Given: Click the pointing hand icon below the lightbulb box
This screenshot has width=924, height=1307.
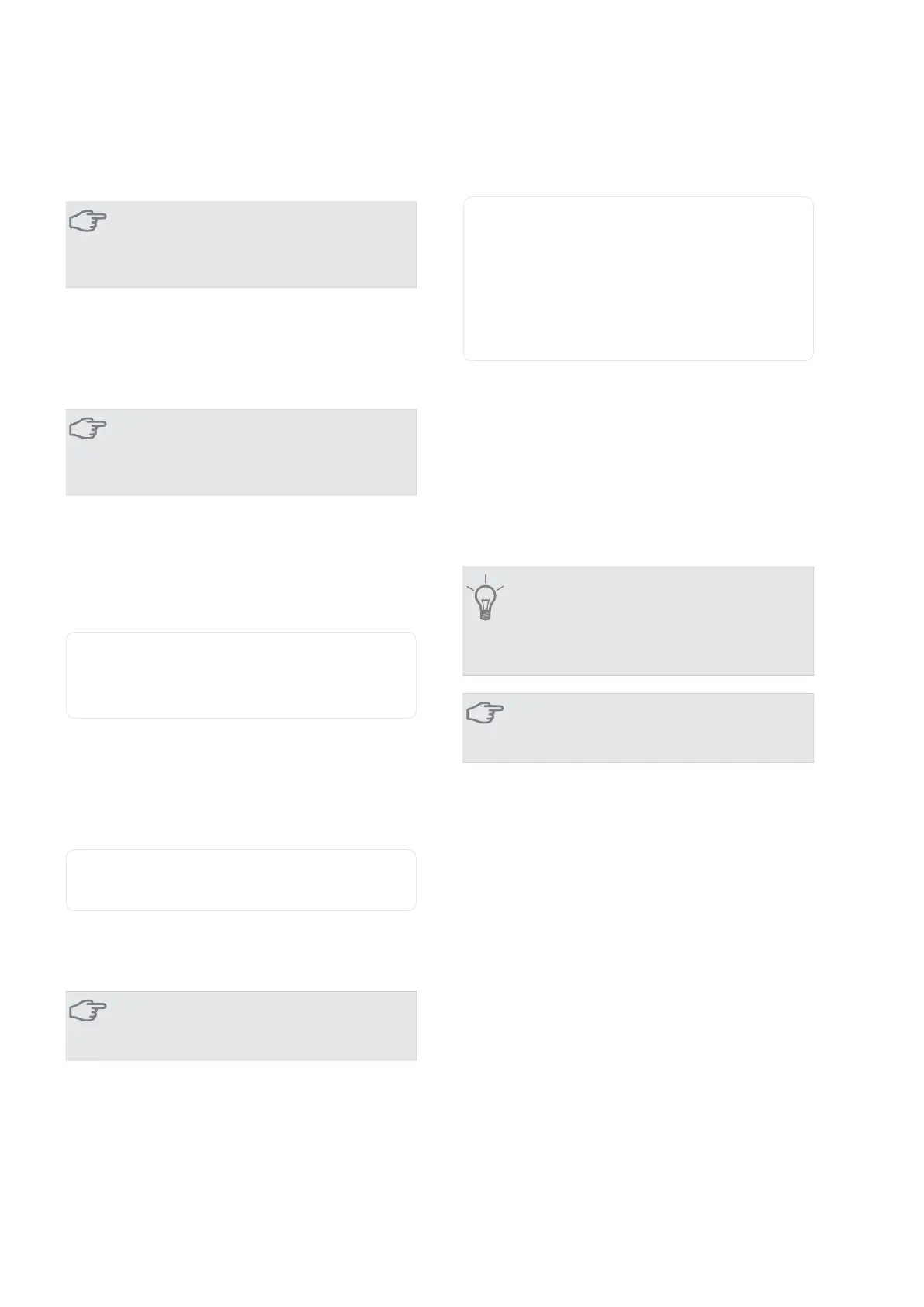Looking at the screenshot, I should tap(486, 712).
